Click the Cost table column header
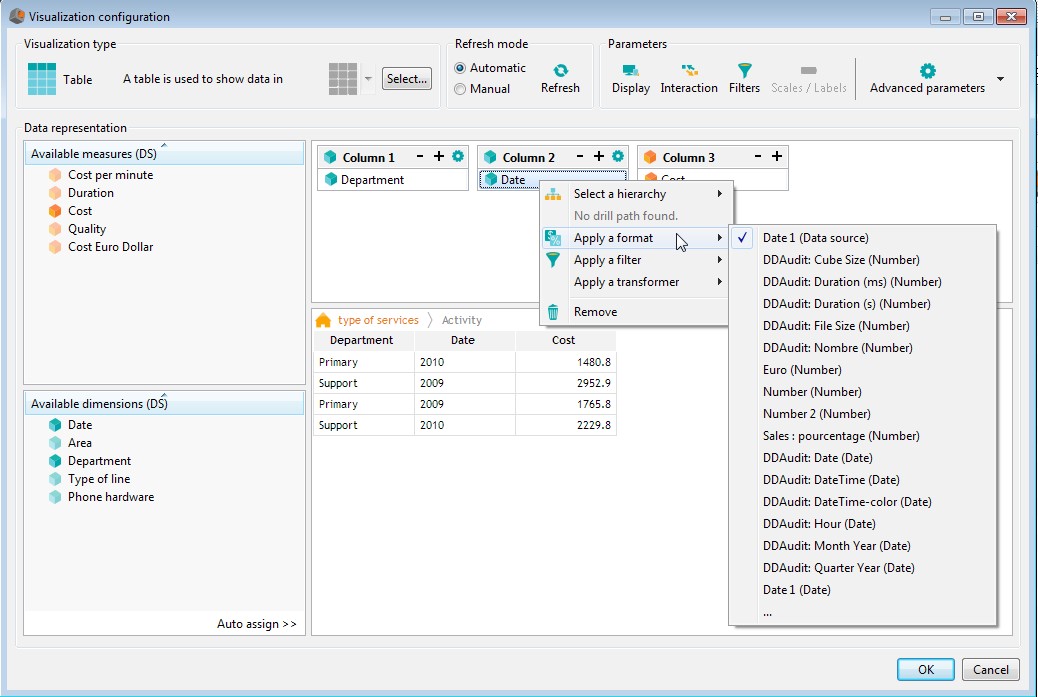Image resolution: width=1038 pixels, height=697 pixels. click(565, 340)
